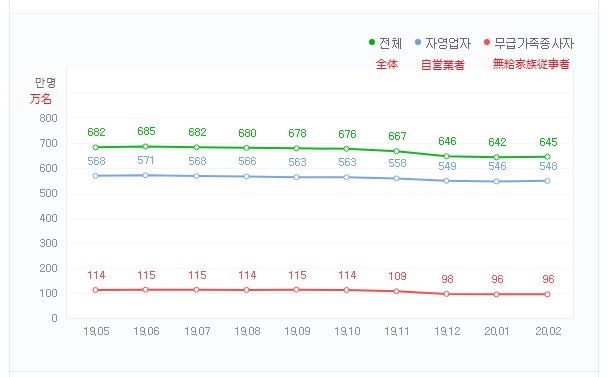This screenshot has width=612, height=377.
Task: Select the green marker for 19.12
Action: pyautogui.click(x=447, y=156)
